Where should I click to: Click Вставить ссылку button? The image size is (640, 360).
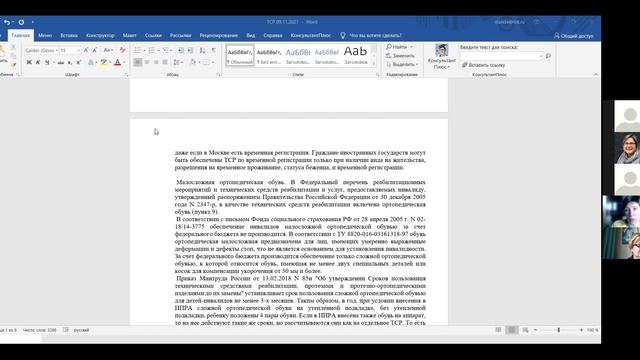point(484,65)
